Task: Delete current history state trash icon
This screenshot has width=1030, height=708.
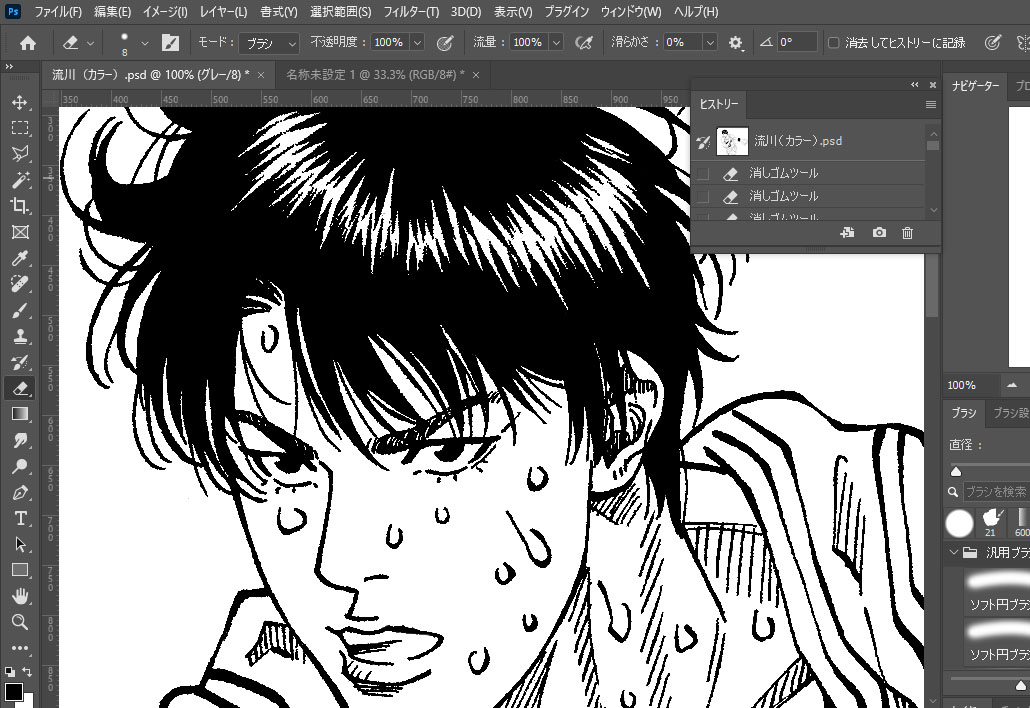Action: 907,232
